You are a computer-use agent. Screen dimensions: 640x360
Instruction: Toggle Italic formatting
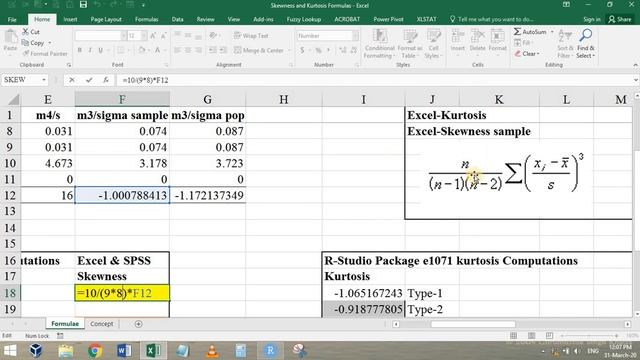coord(90,50)
